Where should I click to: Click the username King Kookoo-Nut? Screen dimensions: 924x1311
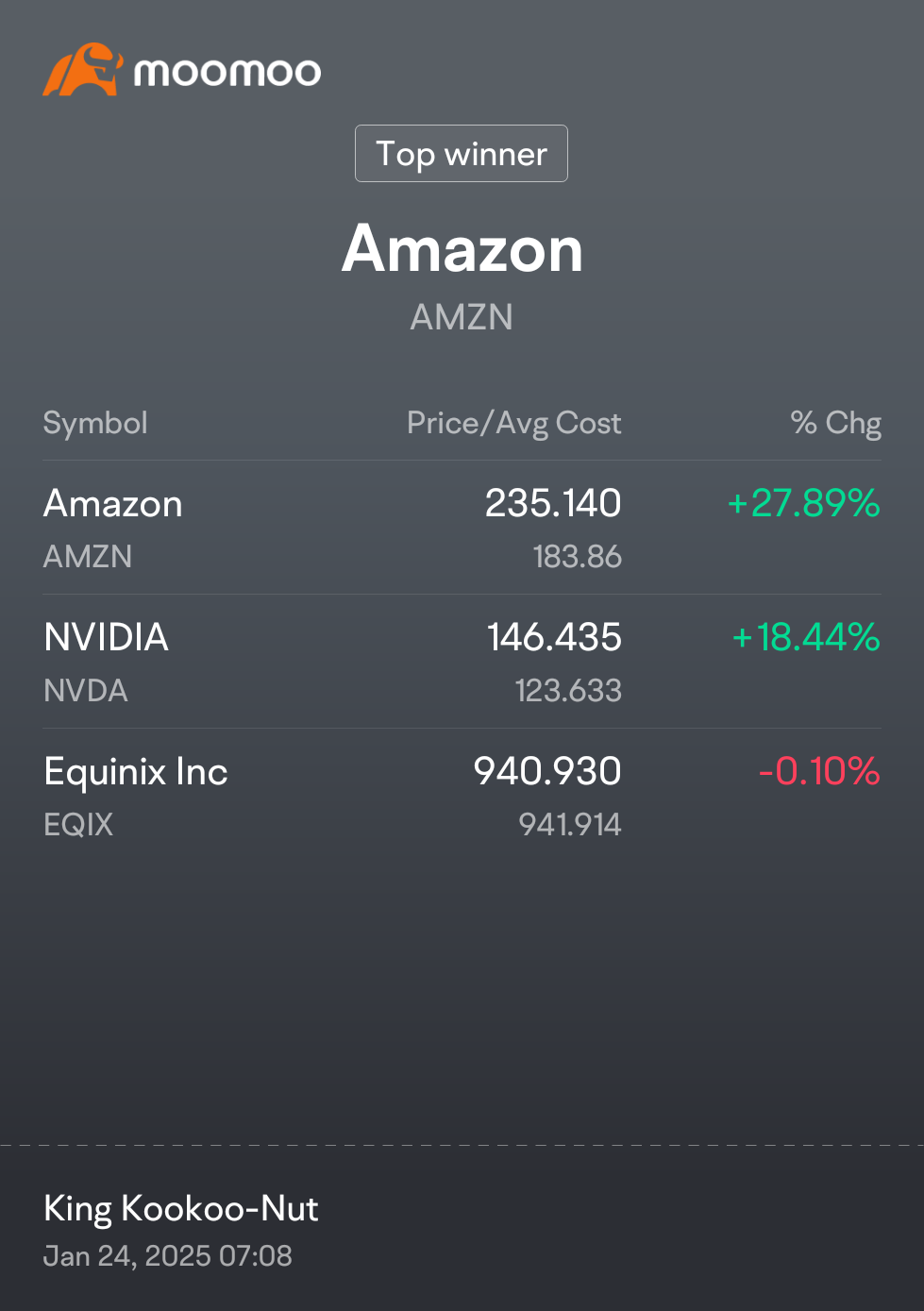[181, 1208]
